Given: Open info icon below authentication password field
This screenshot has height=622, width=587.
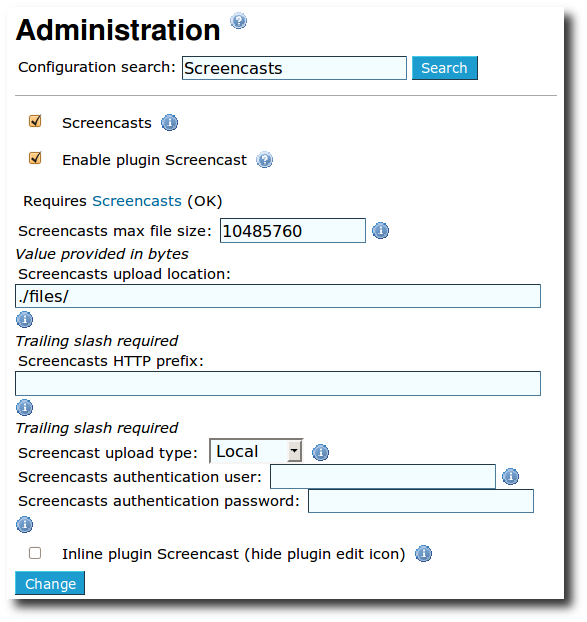Looking at the screenshot, I should (24, 524).
